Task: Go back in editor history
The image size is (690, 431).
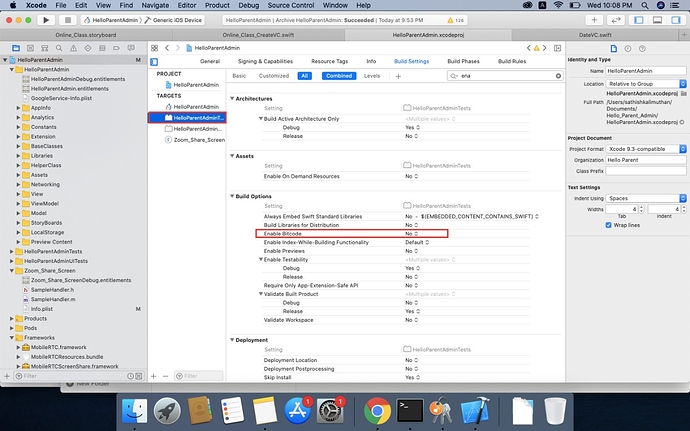Action: click(167, 48)
